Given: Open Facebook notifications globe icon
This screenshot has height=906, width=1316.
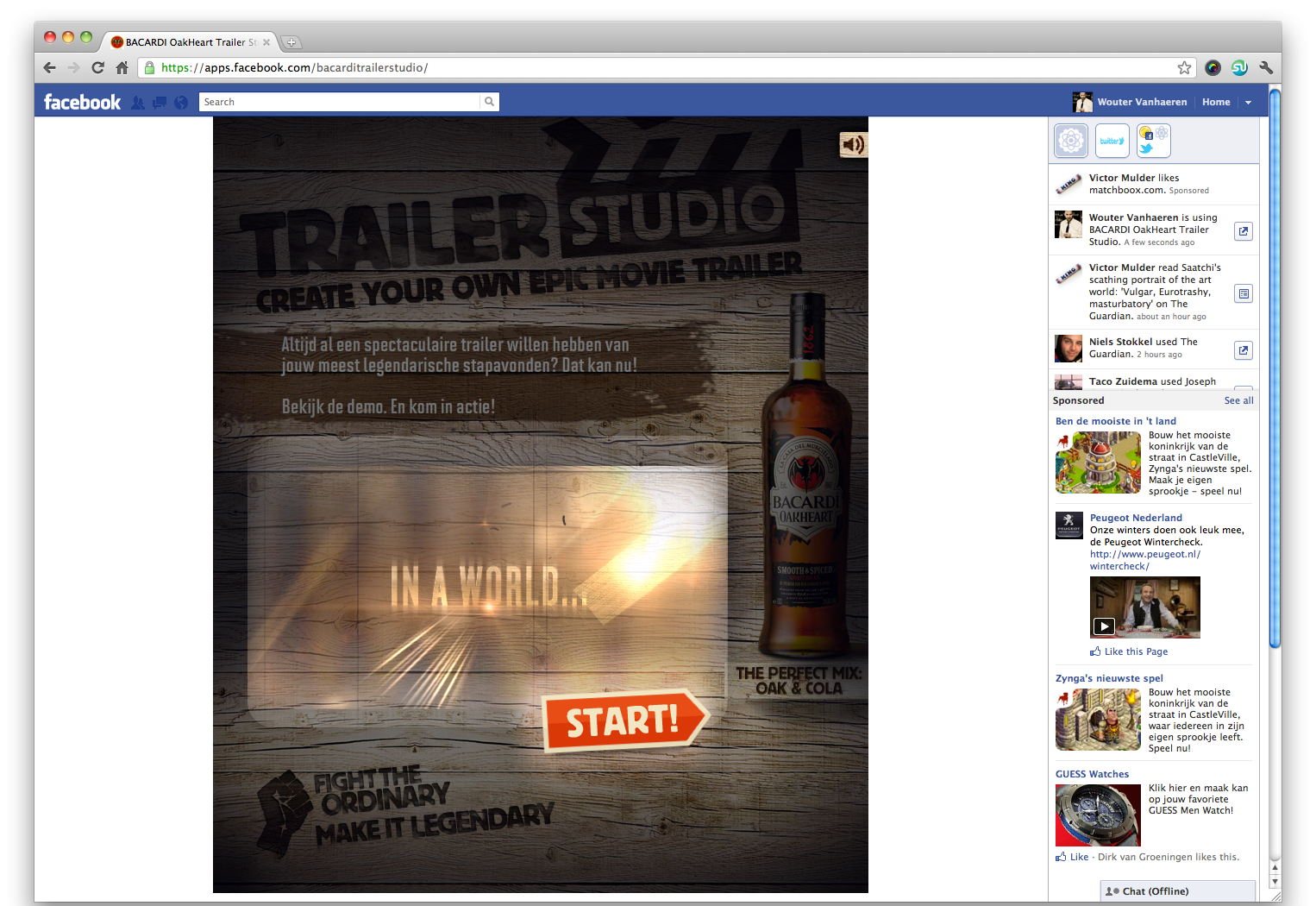Looking at the screenshot, I should (x=181, y=102).
